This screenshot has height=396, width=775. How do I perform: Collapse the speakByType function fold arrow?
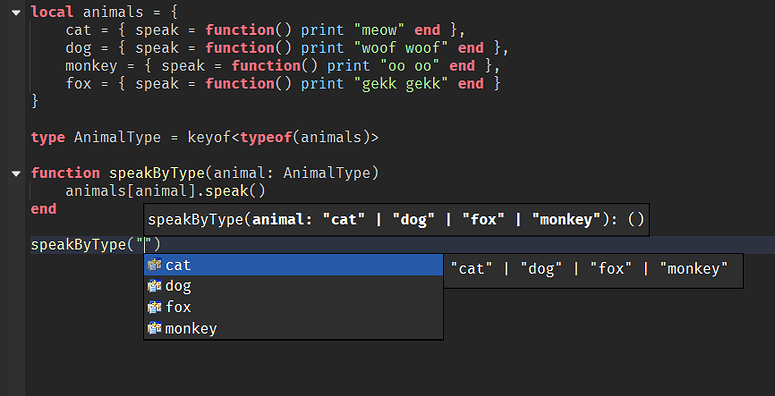coord(16,174)
